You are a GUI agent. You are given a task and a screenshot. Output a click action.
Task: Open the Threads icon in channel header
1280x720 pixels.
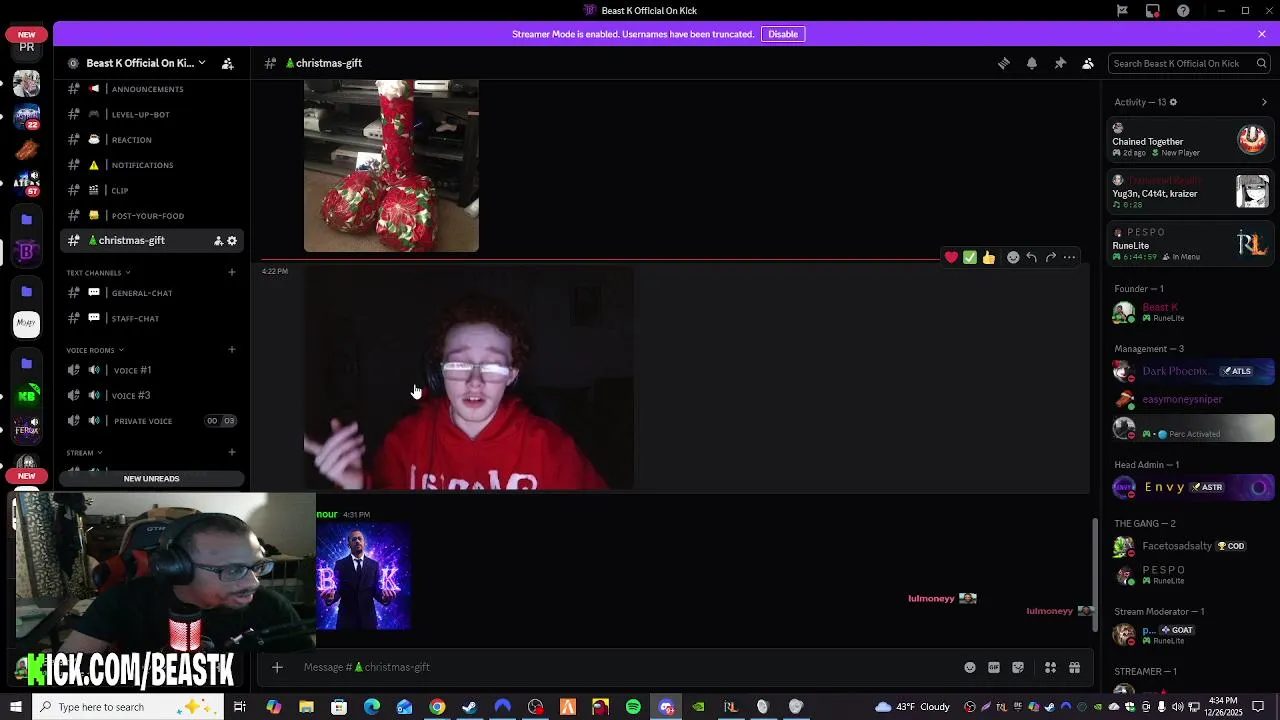[x=1004, y=63]
